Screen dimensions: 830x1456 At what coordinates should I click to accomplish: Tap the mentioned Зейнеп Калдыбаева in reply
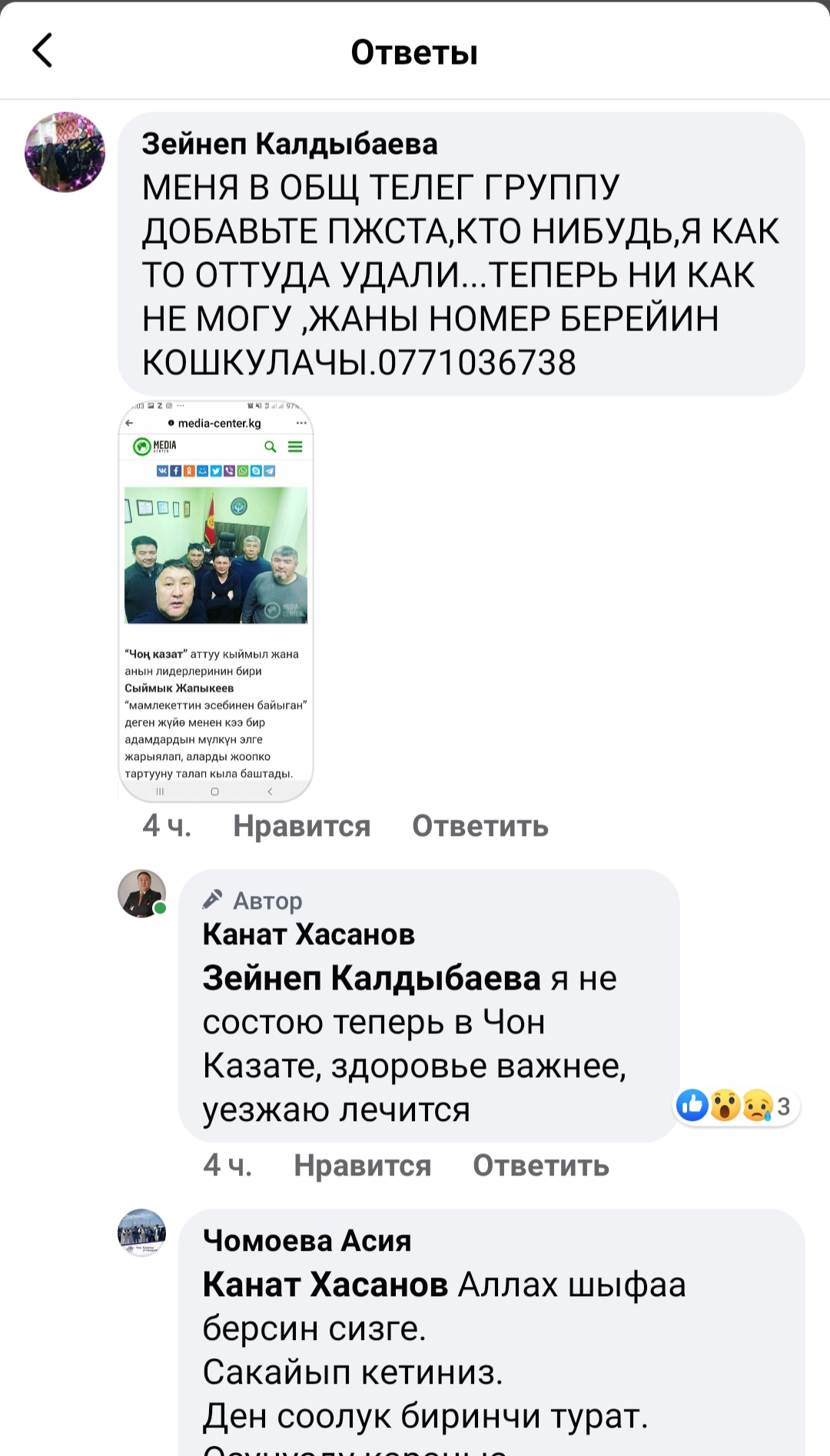pos(372,978)
